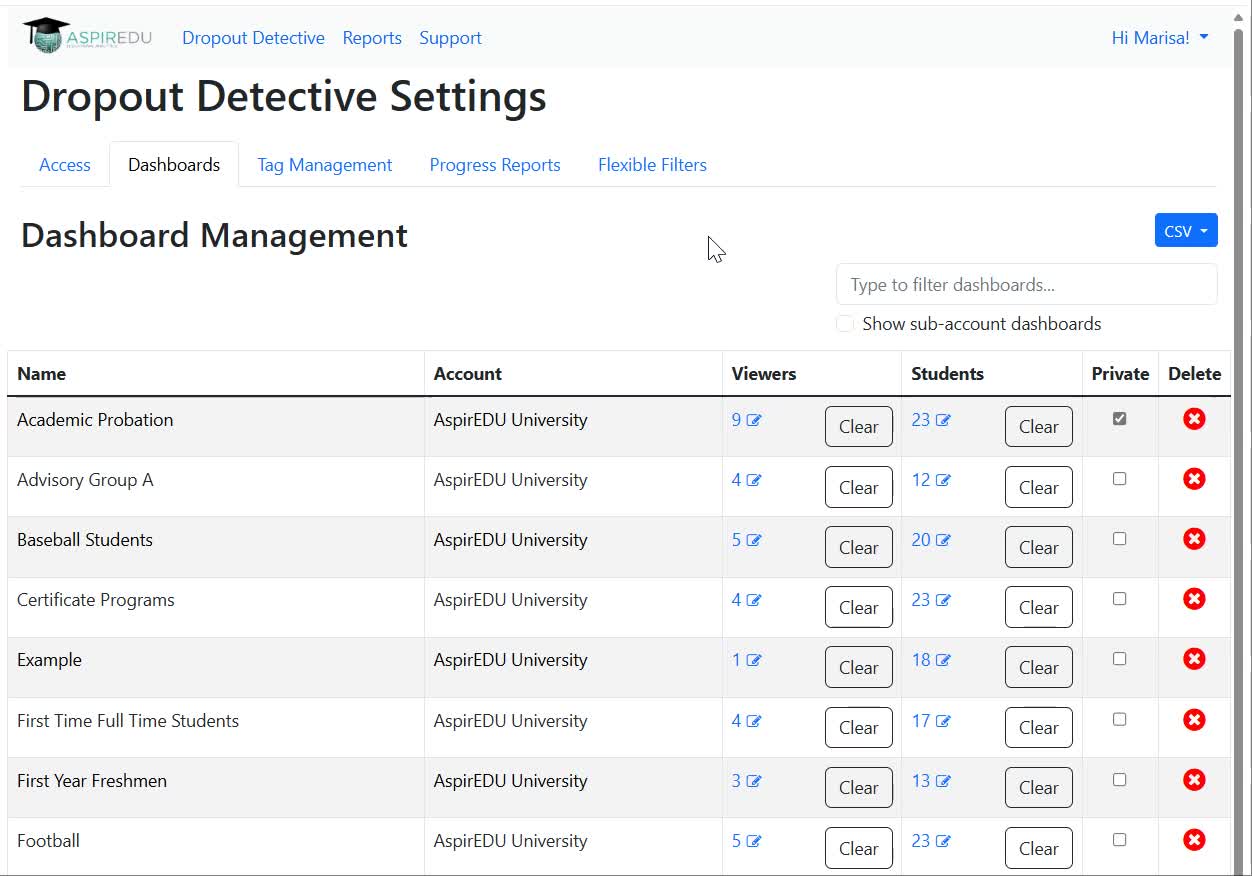
Task: Edit viewers for Certificate Programs
Action: point(754,600)
